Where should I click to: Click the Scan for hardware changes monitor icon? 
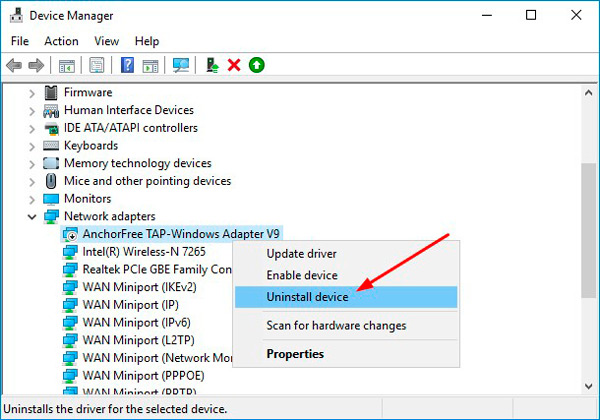(x=181, y=65)
